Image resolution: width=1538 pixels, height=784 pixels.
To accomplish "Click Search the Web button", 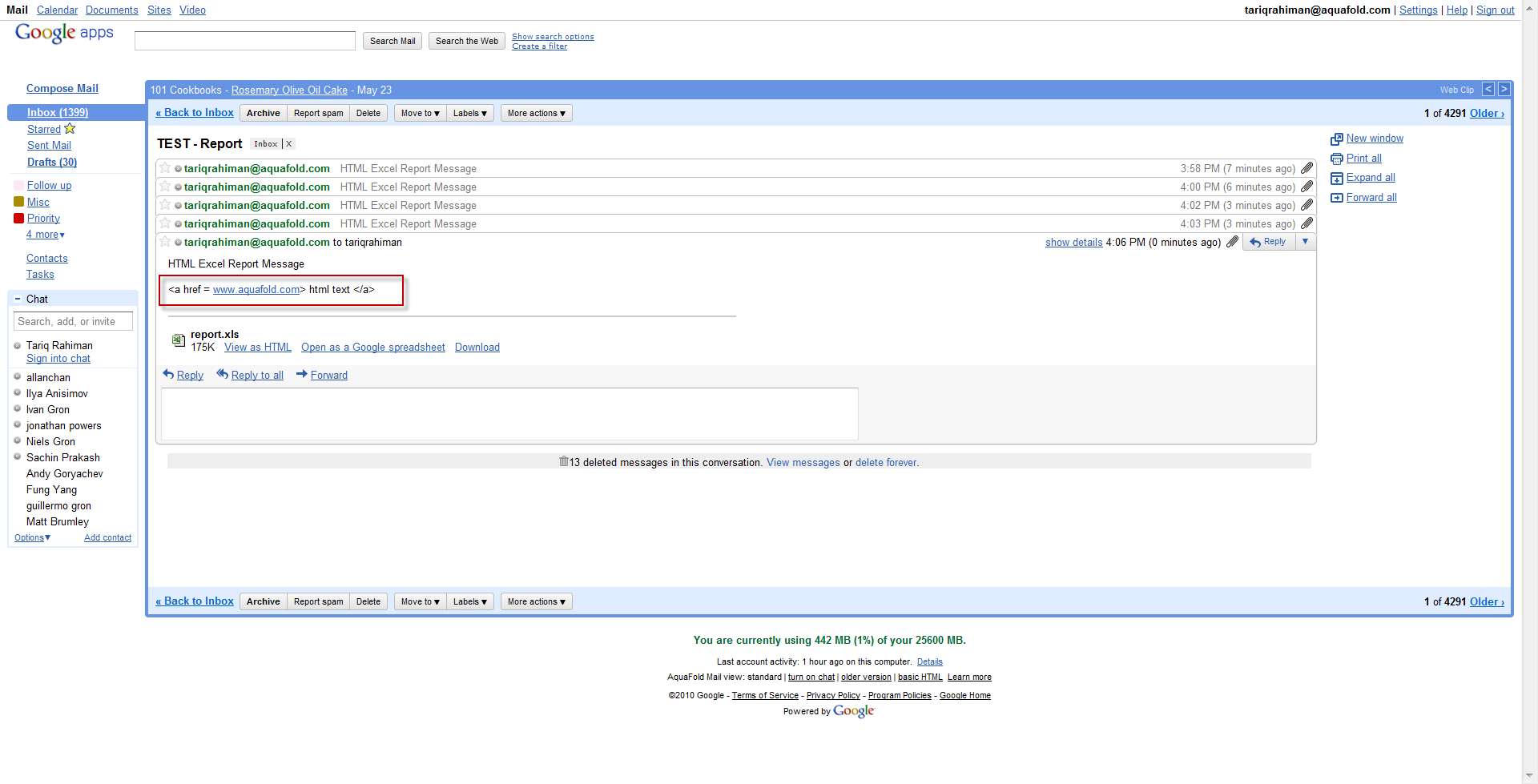I will click(467, 41).
